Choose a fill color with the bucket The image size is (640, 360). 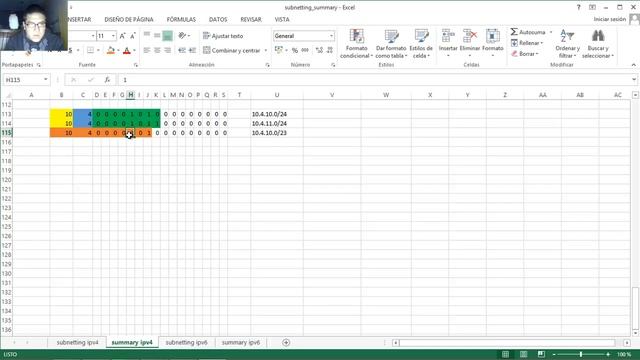(111, 50)
